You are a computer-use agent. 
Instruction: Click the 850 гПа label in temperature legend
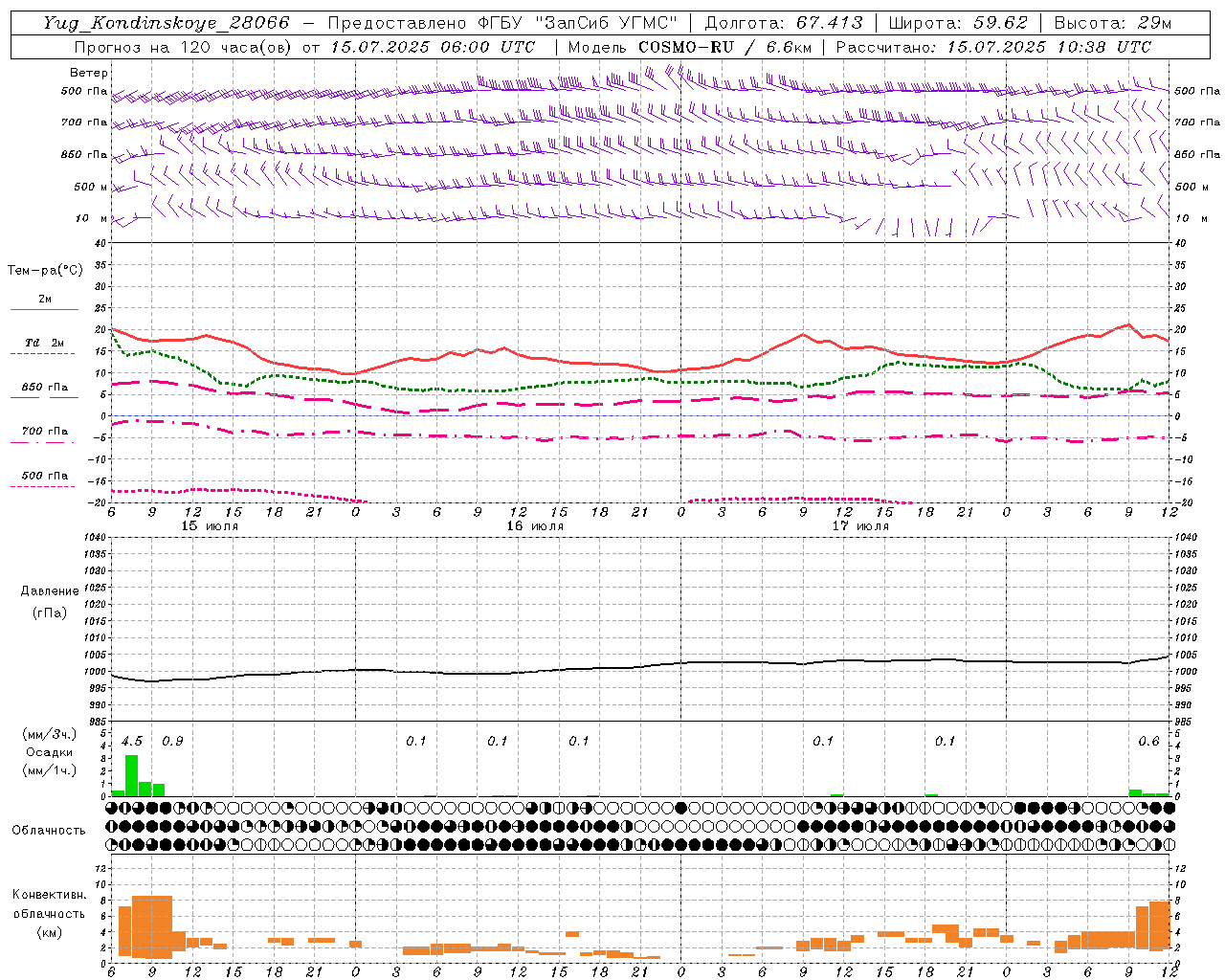[x=45, y=388]
